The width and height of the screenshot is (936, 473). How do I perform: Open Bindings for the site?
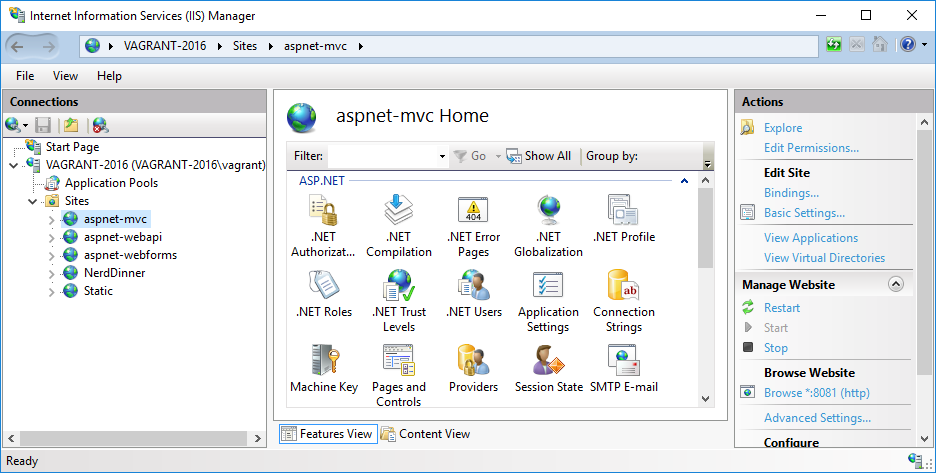coord(791,193)
